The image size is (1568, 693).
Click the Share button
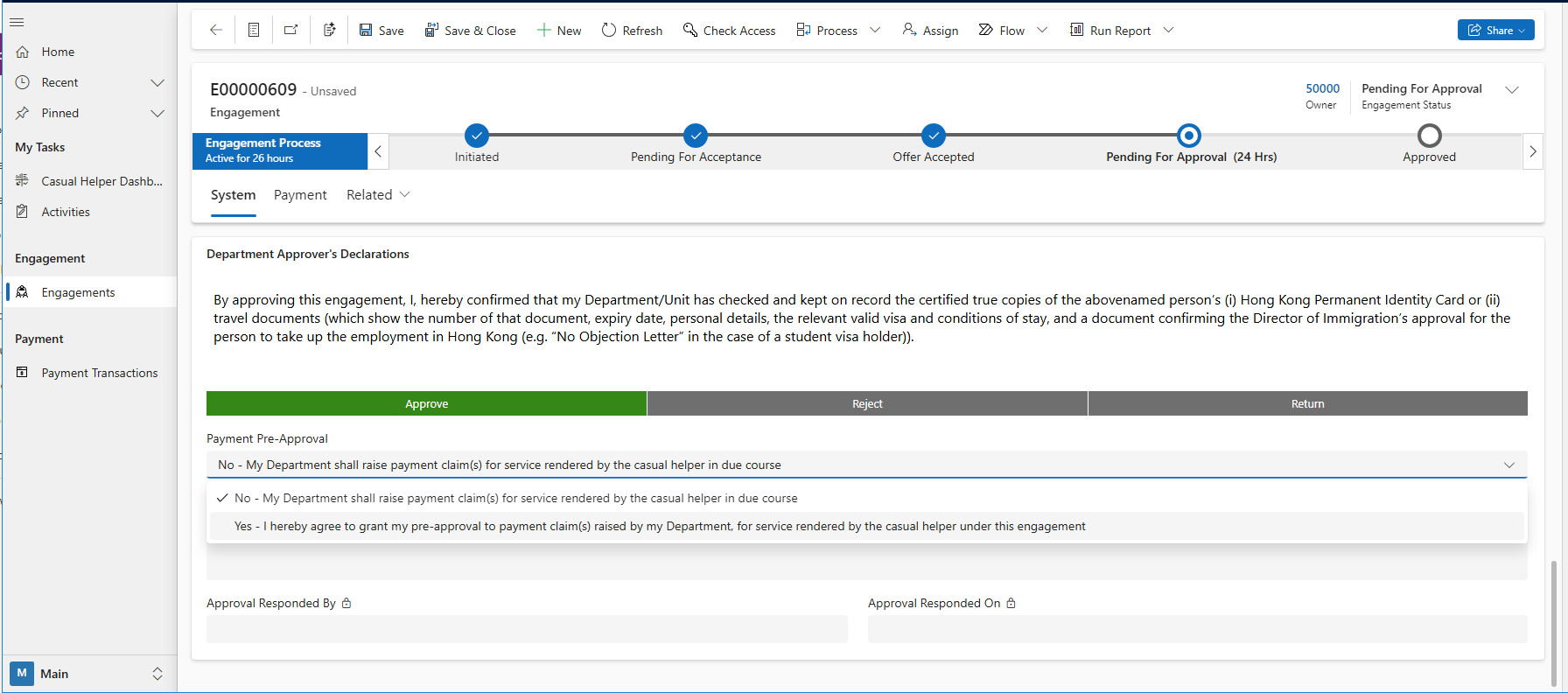click(1495, 31)
